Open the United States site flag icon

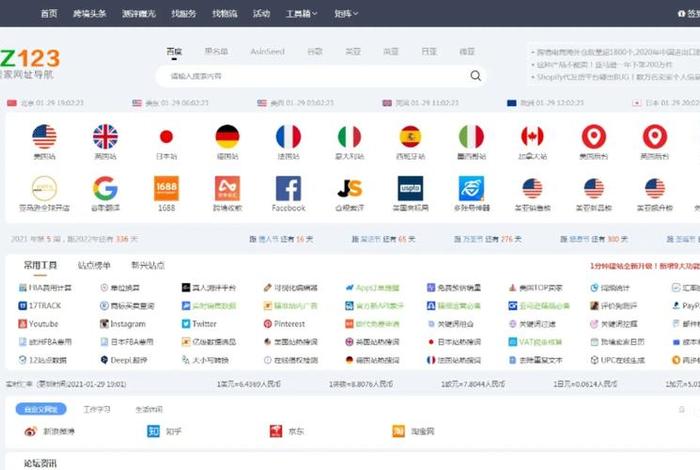pyautogui.click(x=44, y=136)
